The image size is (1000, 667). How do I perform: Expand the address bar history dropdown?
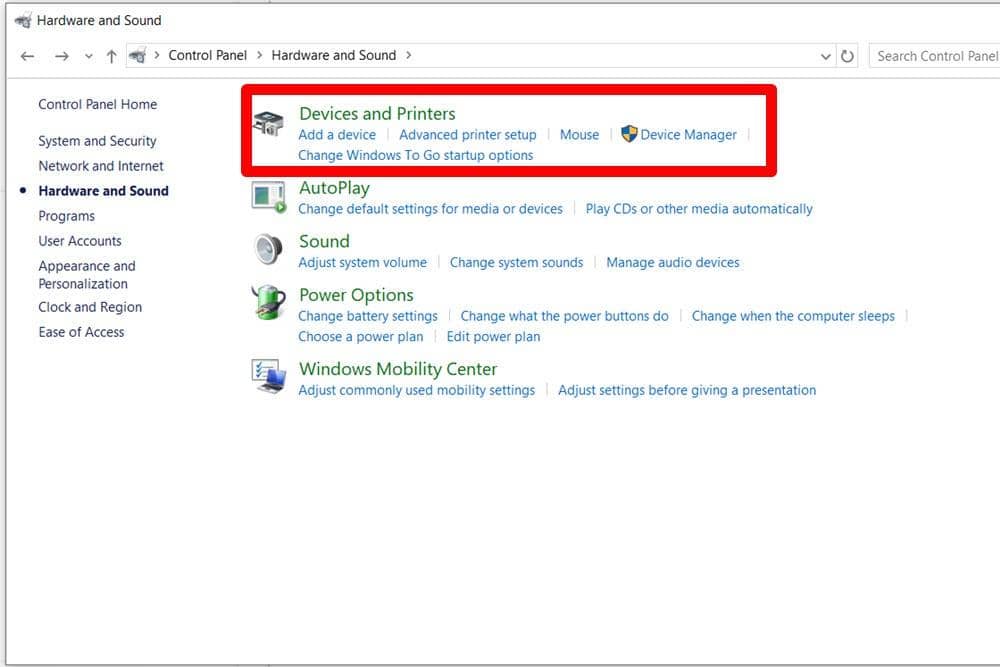[826, 56]
